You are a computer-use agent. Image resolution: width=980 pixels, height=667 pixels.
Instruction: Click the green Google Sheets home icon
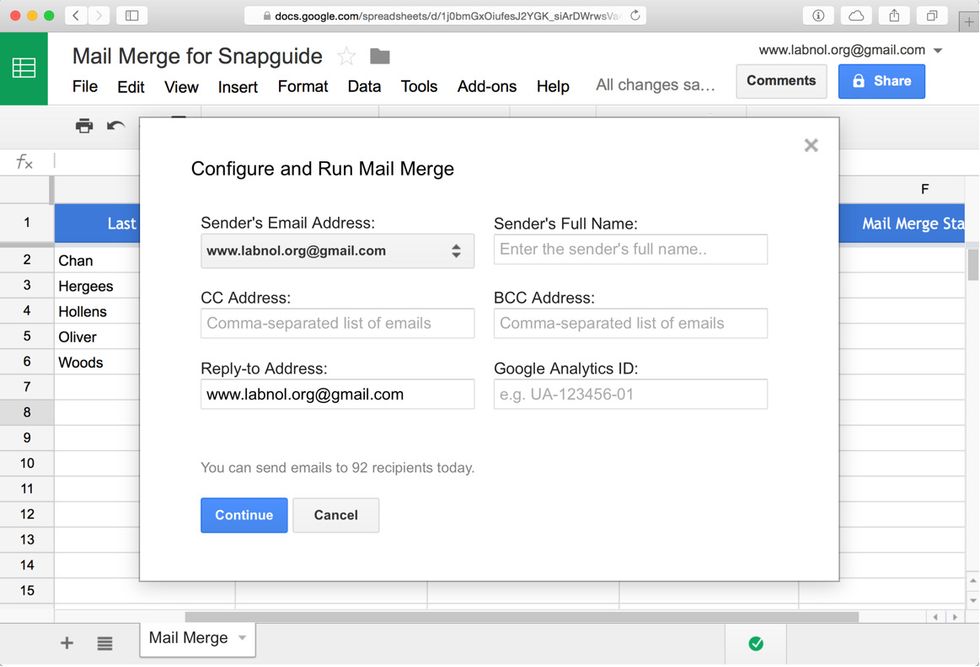tap(22, 68)
